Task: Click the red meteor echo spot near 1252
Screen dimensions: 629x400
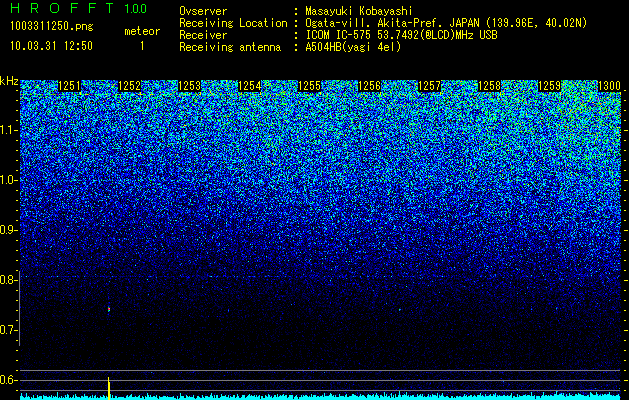Action: tap(109, 309)
